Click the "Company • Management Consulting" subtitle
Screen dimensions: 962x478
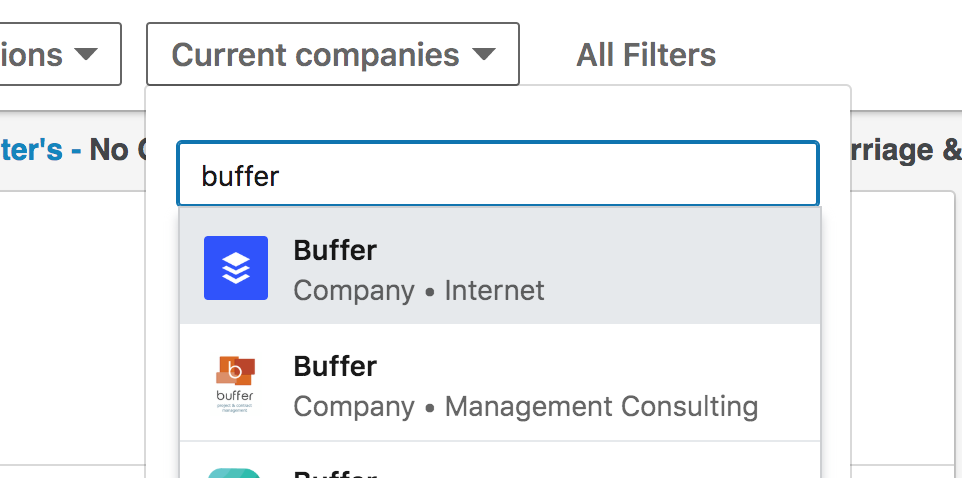526,406
